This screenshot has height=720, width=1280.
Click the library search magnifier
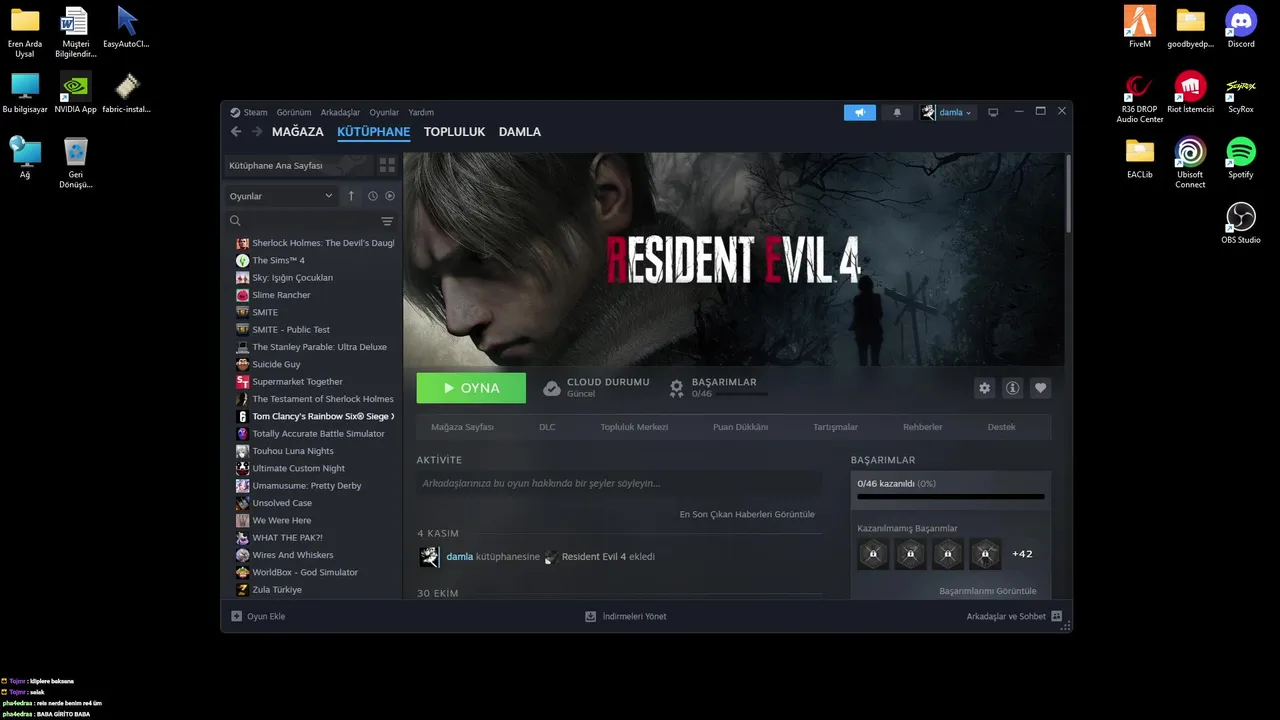pos(236,221)
